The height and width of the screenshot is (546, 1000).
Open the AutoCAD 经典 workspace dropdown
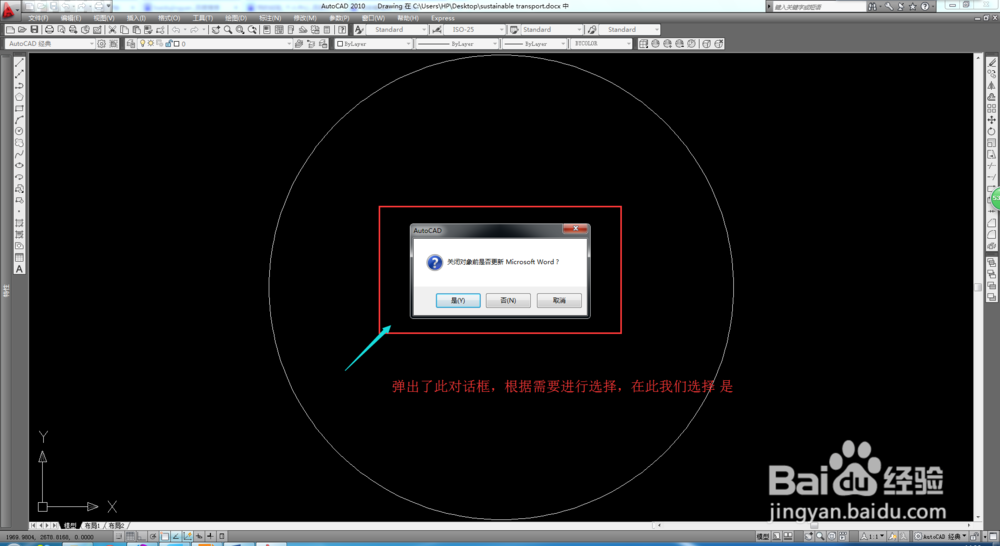50,43
